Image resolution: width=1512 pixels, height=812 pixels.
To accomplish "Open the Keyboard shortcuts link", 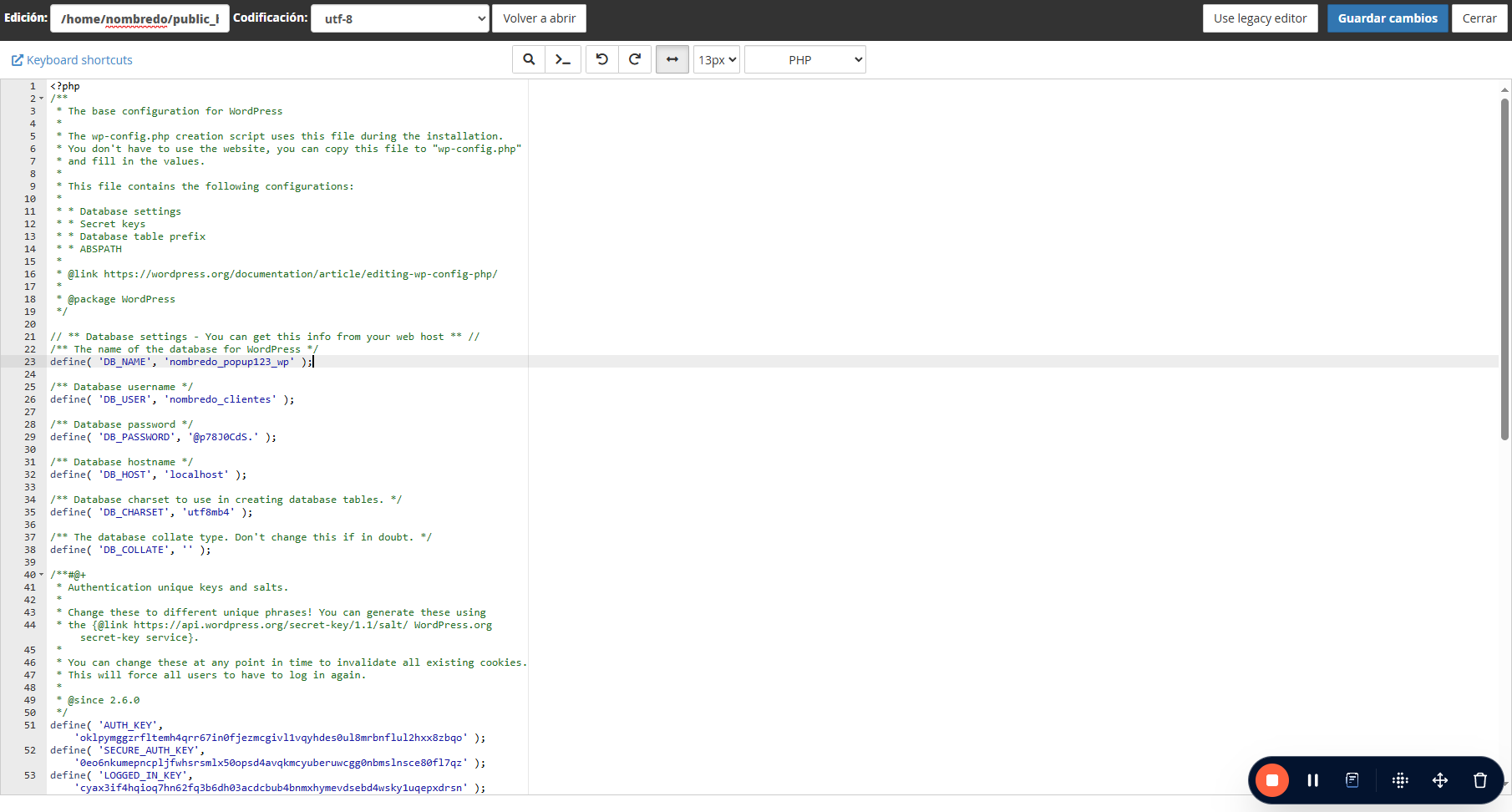I will (x=72, y=60).
